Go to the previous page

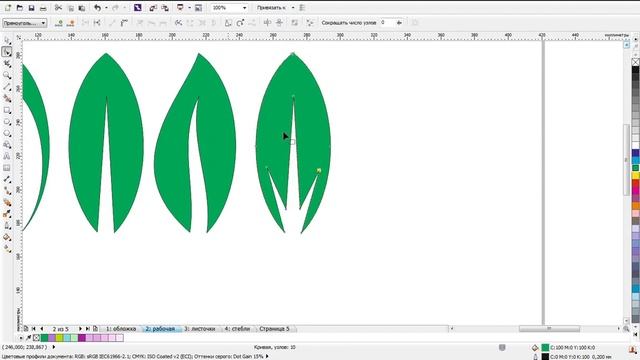(41, 329)
